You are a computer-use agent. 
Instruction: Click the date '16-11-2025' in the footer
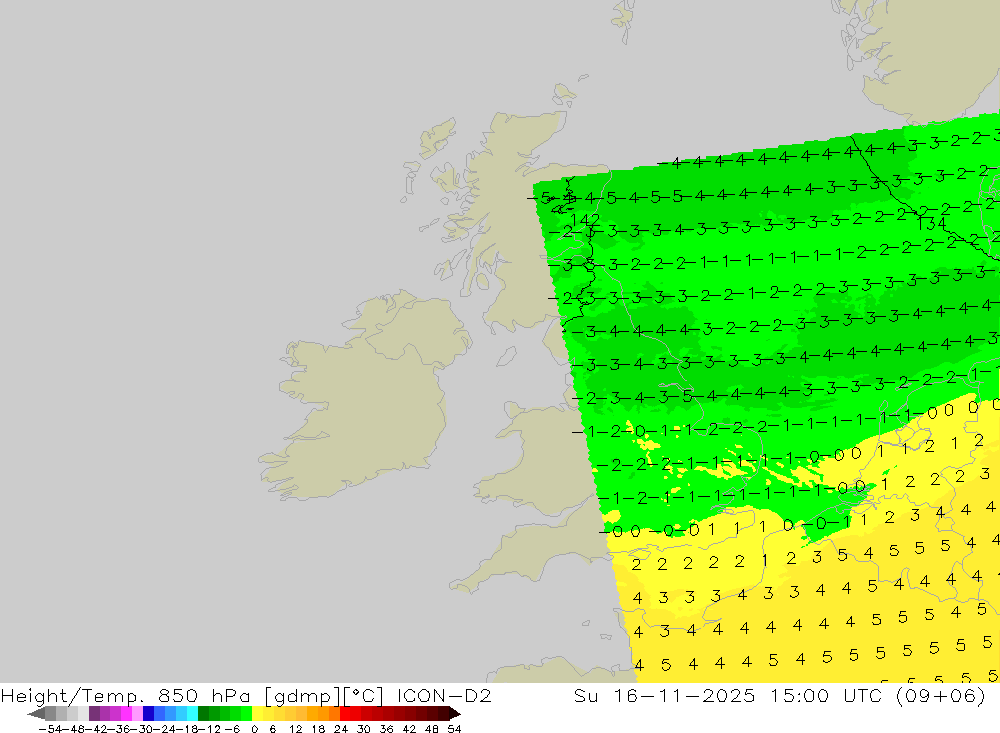(x=684, y=695)
